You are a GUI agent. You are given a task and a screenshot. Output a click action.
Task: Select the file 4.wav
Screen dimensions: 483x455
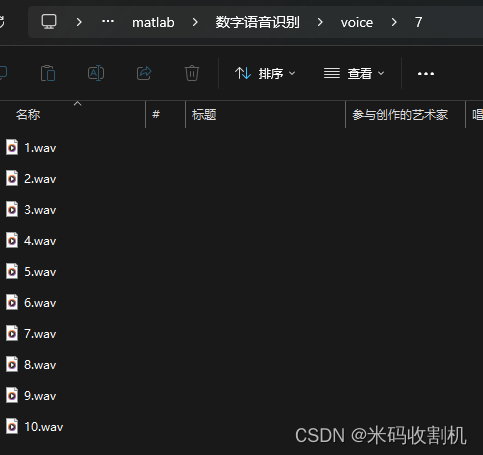31,241
